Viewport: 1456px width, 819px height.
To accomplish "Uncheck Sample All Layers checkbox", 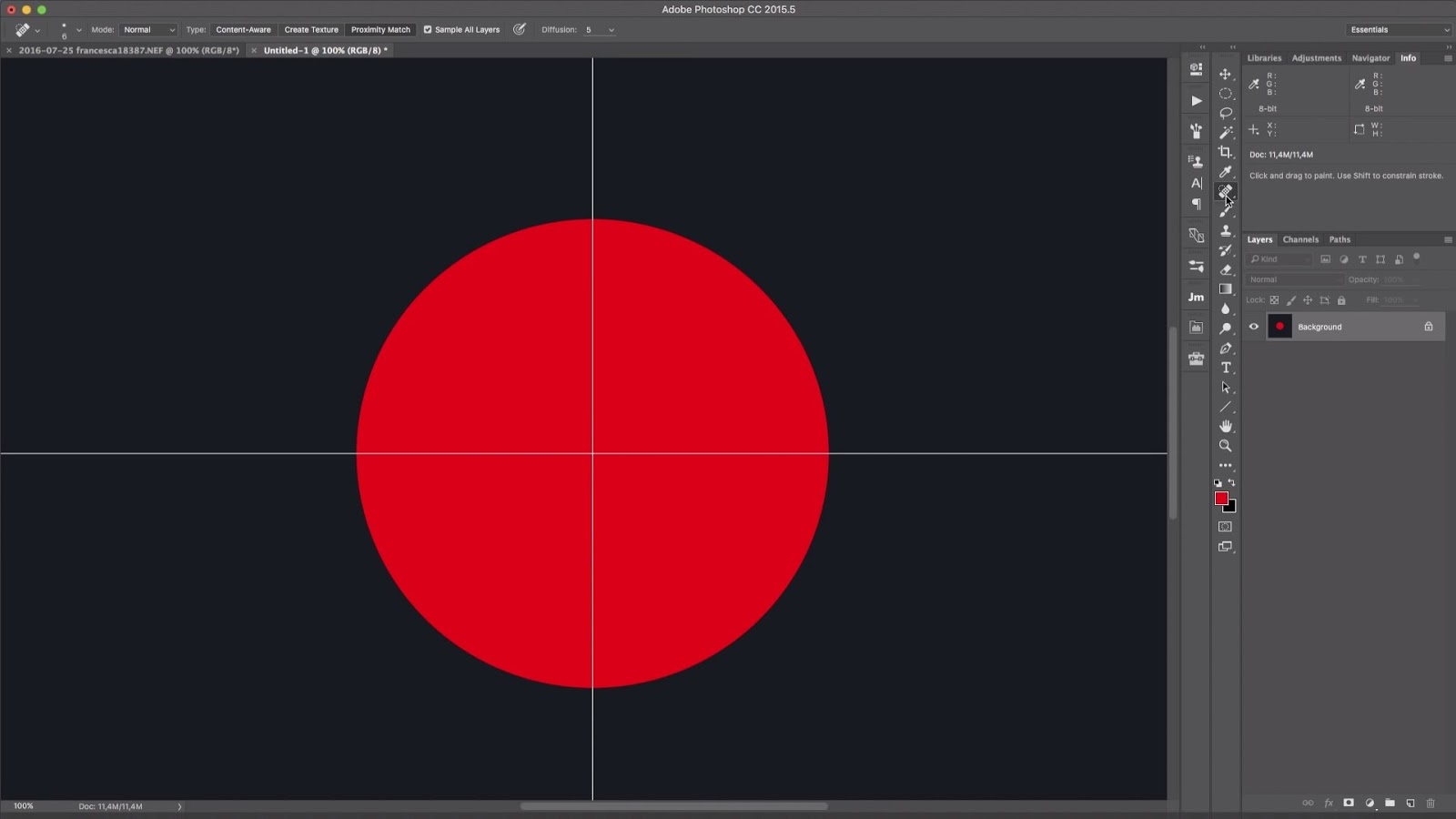I will pos(428,30).
